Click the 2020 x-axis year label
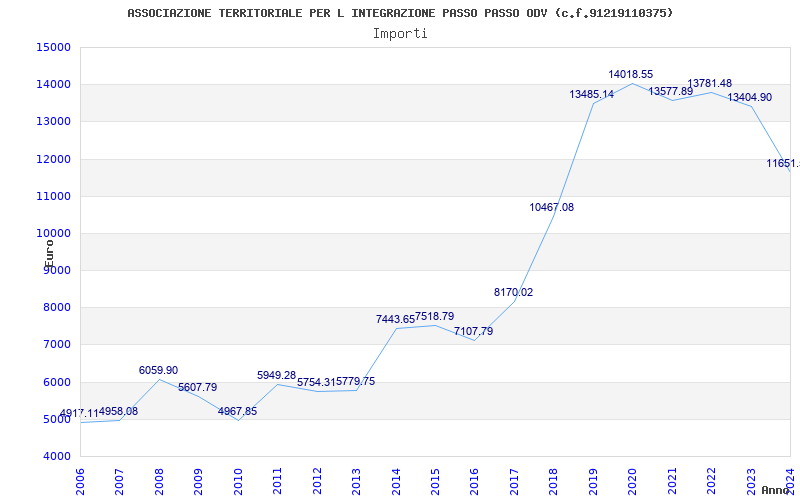800x500 pixels. [x=633, y=482]
